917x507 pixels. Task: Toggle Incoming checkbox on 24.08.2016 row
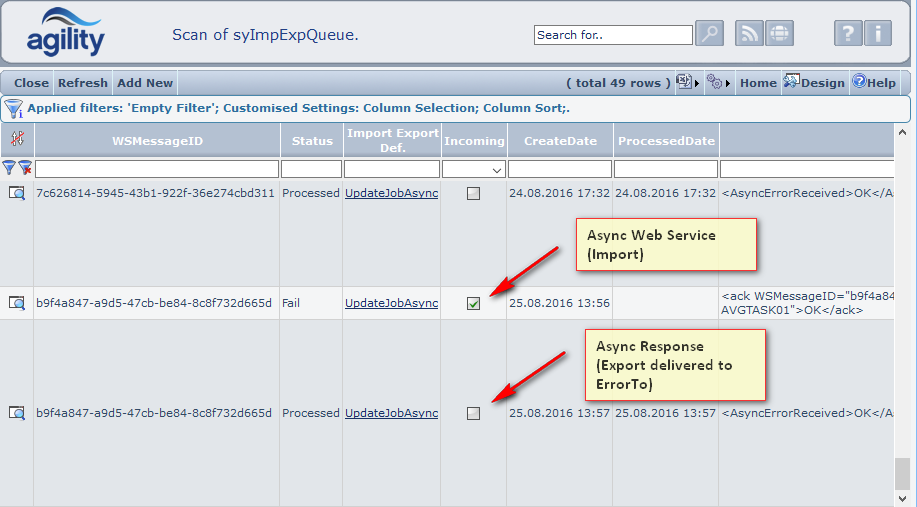click(x=473, y=194)
